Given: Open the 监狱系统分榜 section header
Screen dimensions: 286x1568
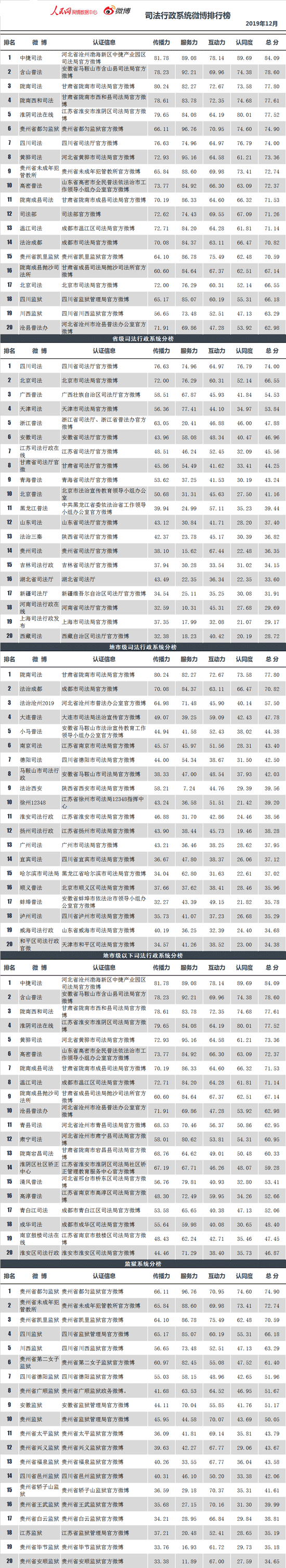Looking at the screenshot, I should [x=142, y=1264].
